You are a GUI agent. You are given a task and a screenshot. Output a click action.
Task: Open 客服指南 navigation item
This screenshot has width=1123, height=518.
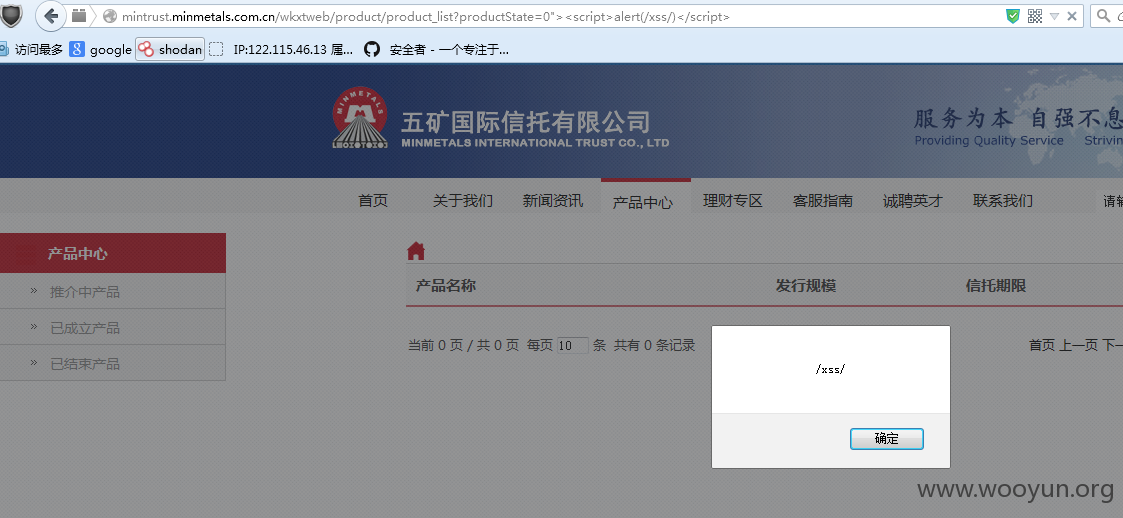823,201
